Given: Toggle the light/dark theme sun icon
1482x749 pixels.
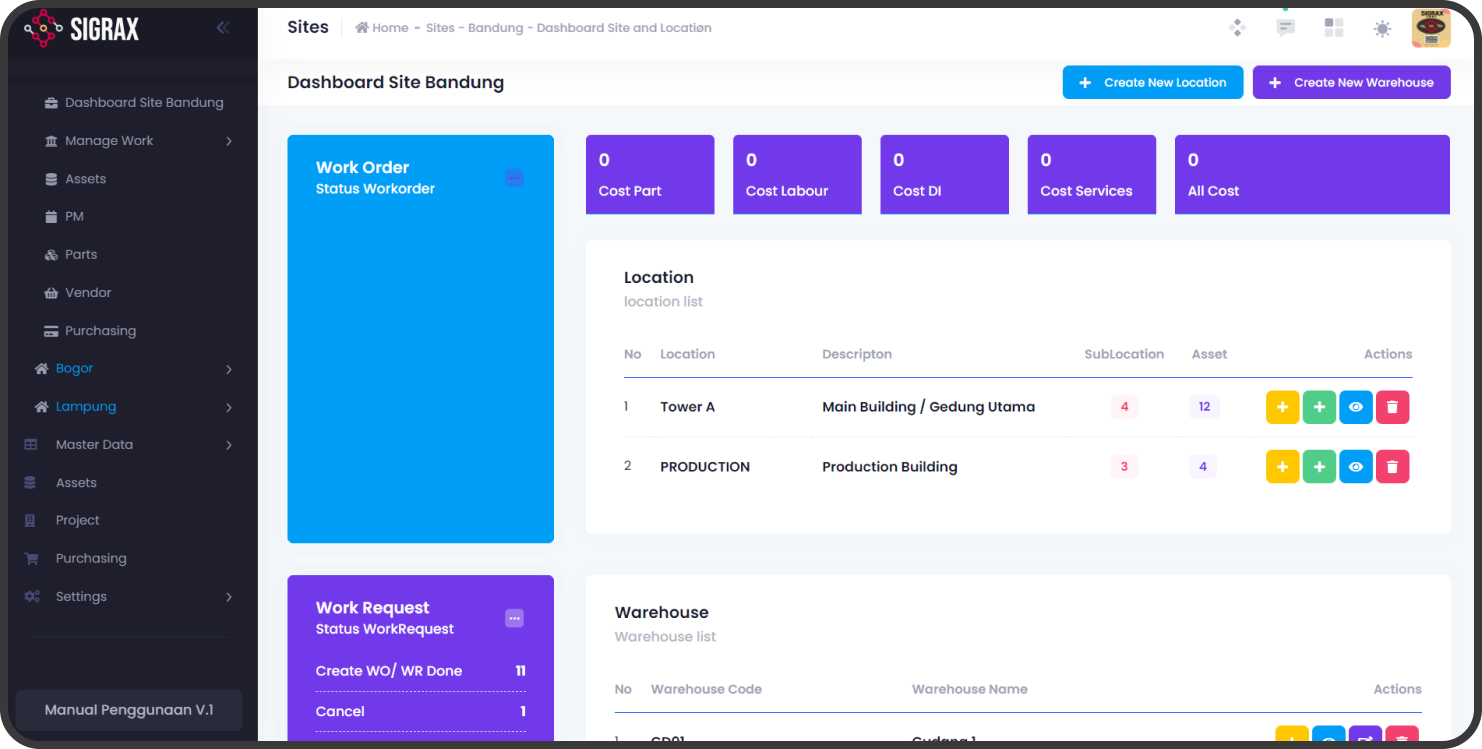Looking at the screenshot, I should (x=1382, y=28).
